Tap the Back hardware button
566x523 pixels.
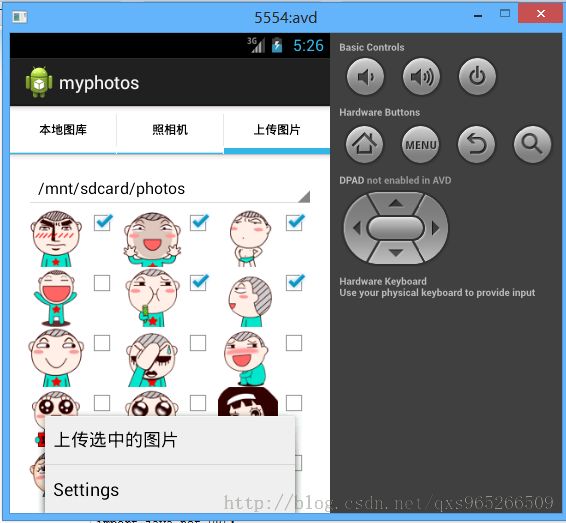476,144
